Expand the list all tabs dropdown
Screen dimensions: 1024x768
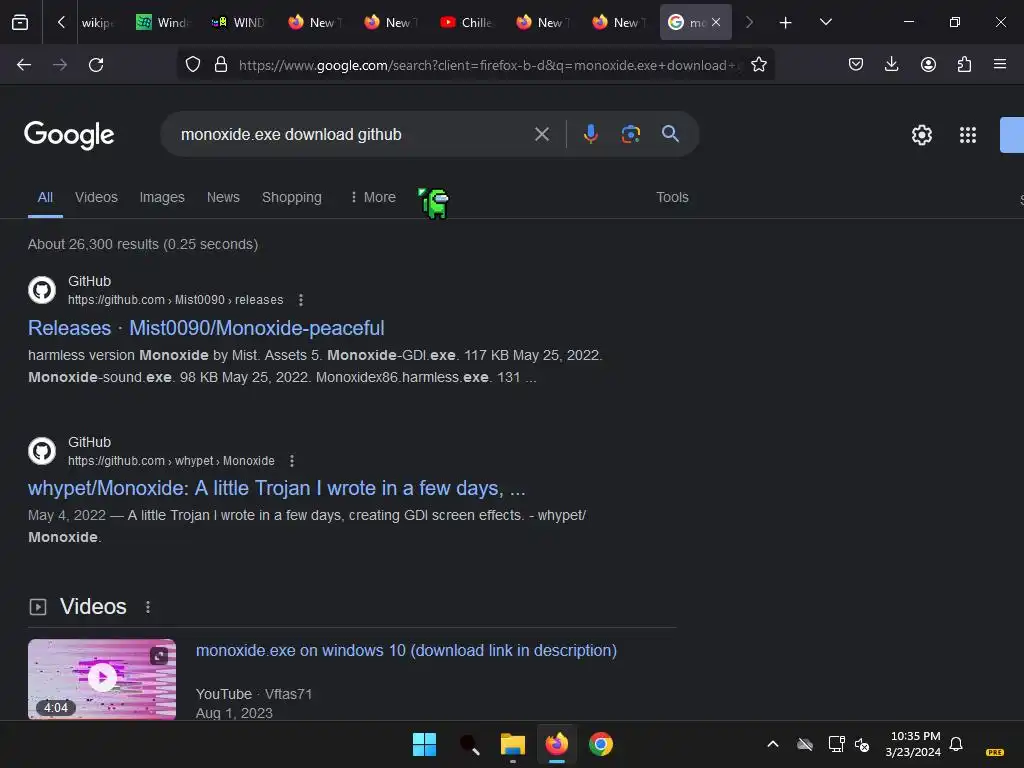click(825, 22)
